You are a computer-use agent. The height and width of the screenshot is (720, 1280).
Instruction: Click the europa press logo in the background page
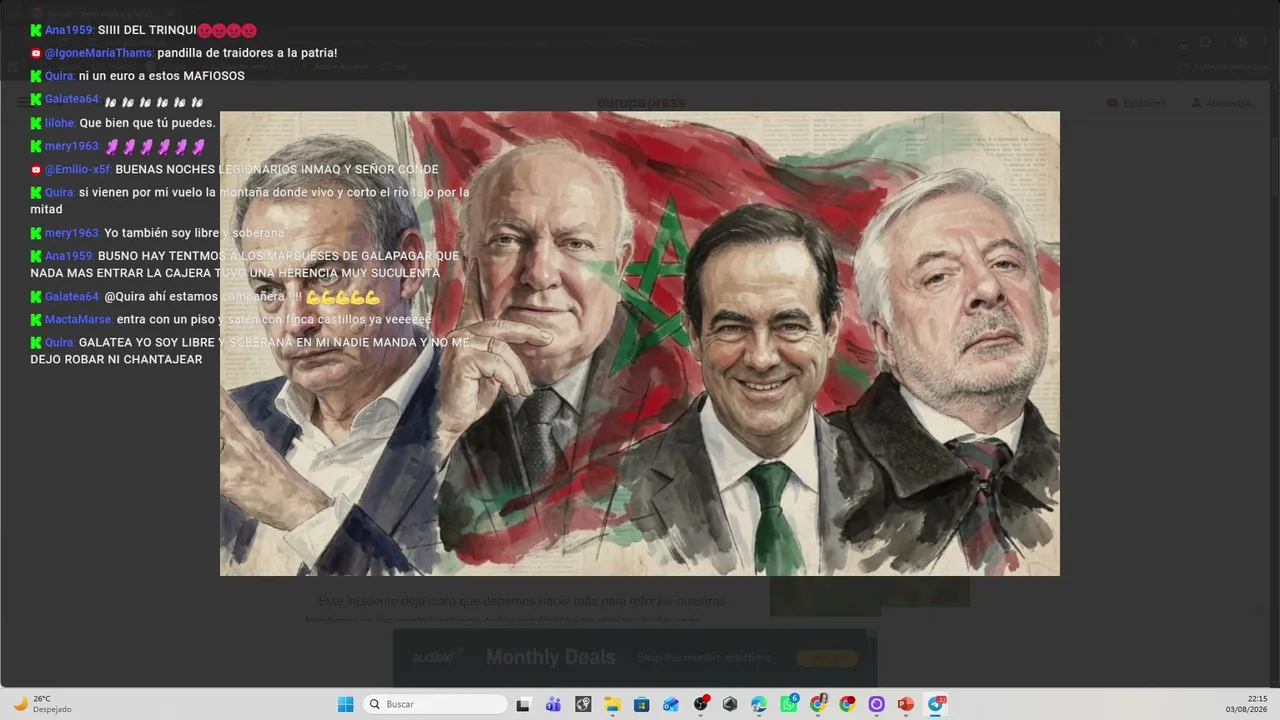[641, 103]
